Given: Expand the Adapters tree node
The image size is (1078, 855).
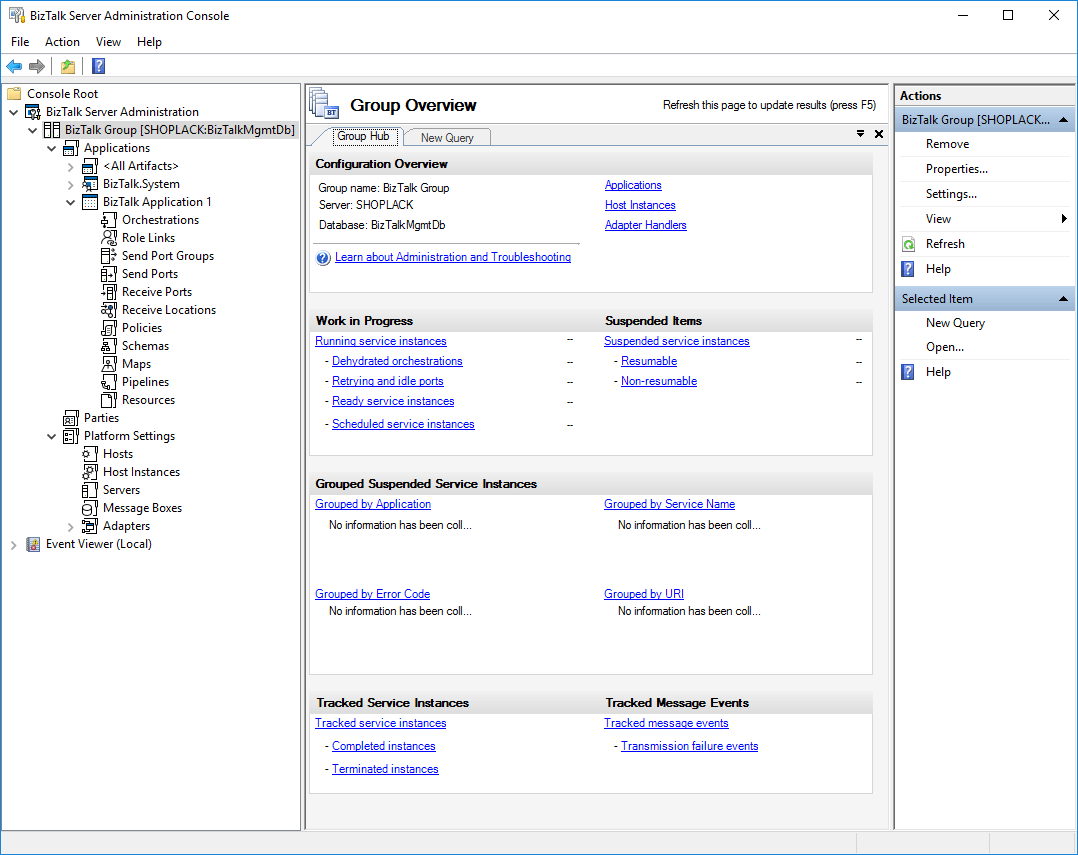Looking at the screenshot, I should pos(71,526).
